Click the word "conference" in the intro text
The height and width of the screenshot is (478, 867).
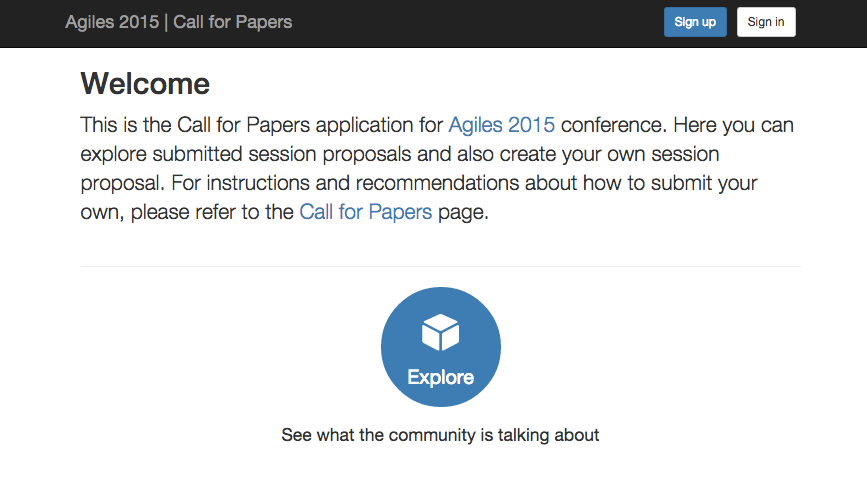611,125
